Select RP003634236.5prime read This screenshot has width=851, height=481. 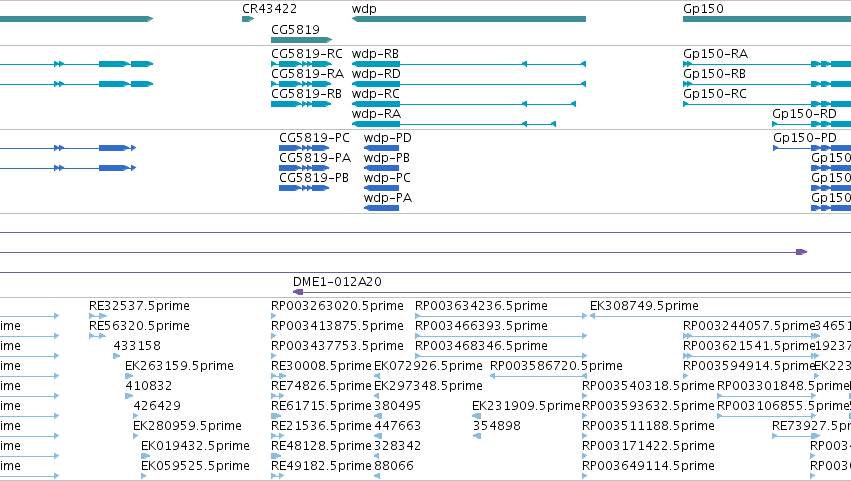(x=501, y=316)
